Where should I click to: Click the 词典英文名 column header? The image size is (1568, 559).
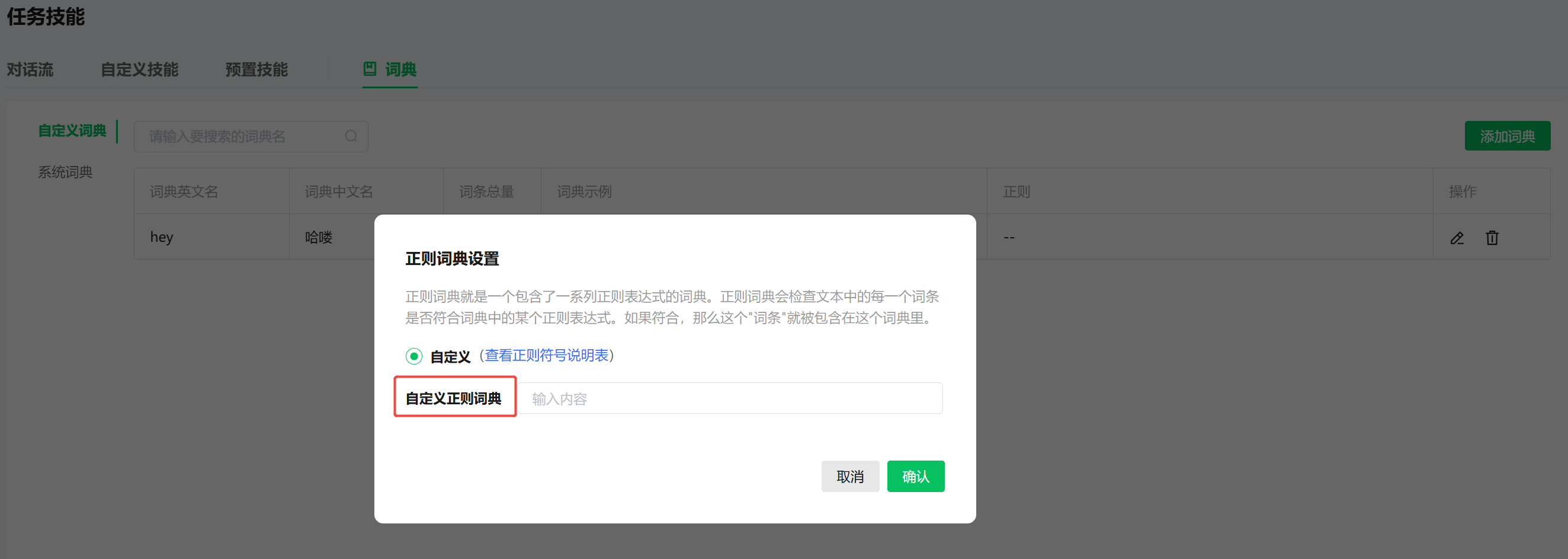tap(183, 191)
